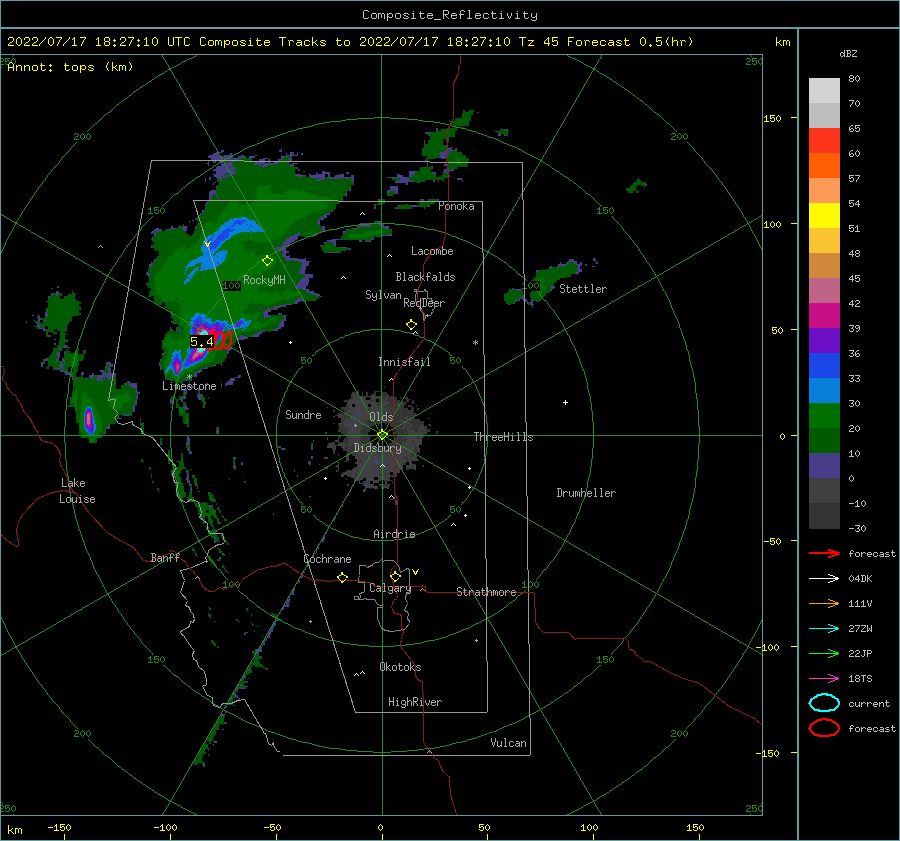Click the RedDeer city label
The image size is (900, 841).
click(x=424, y=303)
